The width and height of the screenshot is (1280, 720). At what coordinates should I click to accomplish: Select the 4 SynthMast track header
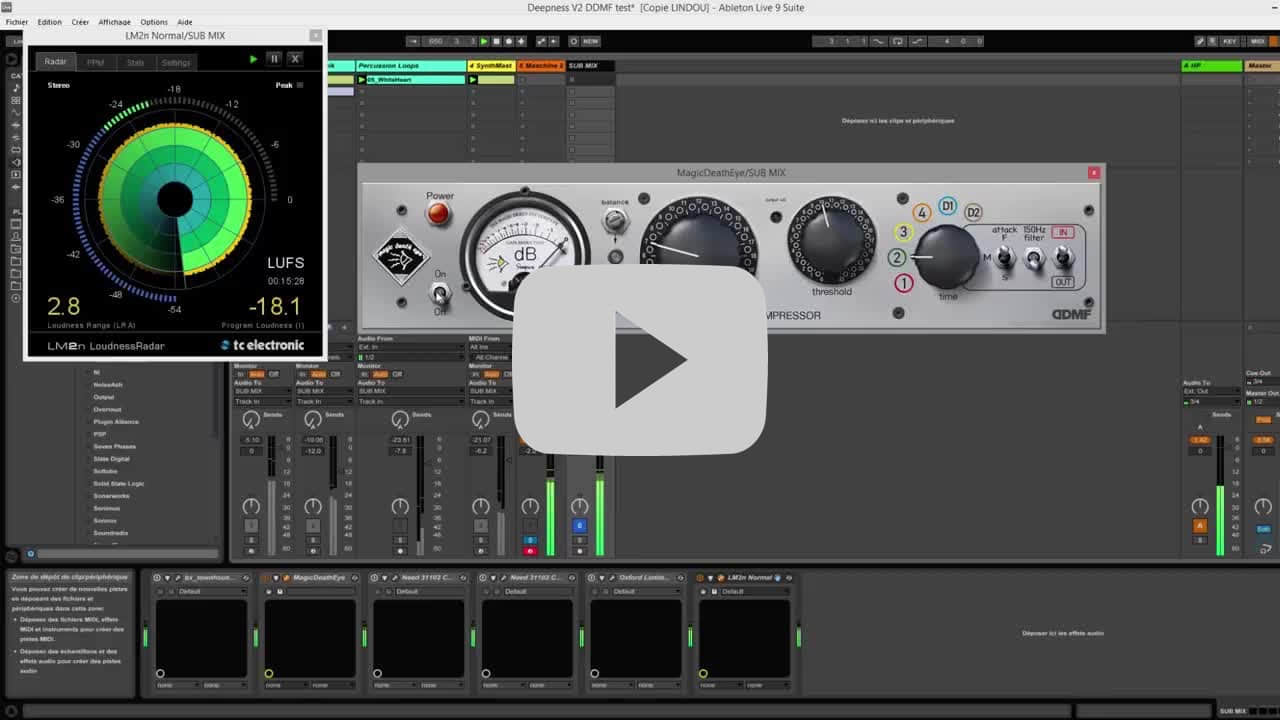[x=491, y=66]
